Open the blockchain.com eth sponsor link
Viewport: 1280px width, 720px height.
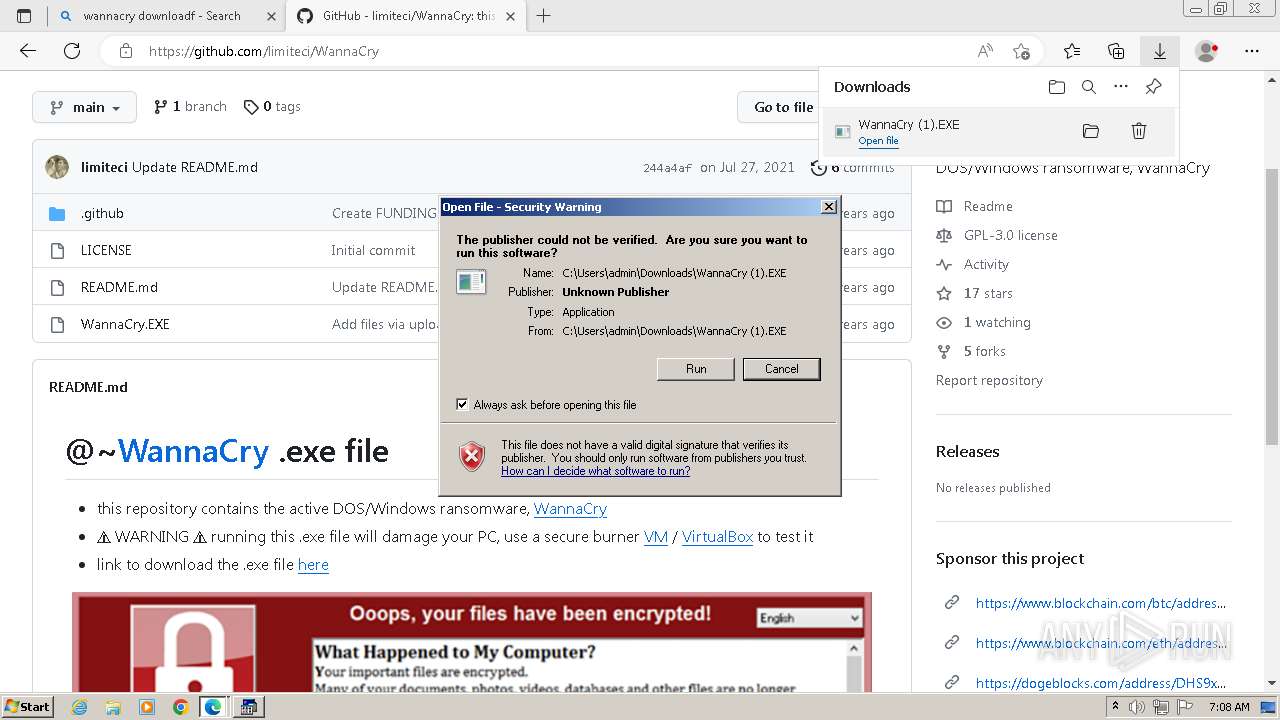(x=1100, y=643)
